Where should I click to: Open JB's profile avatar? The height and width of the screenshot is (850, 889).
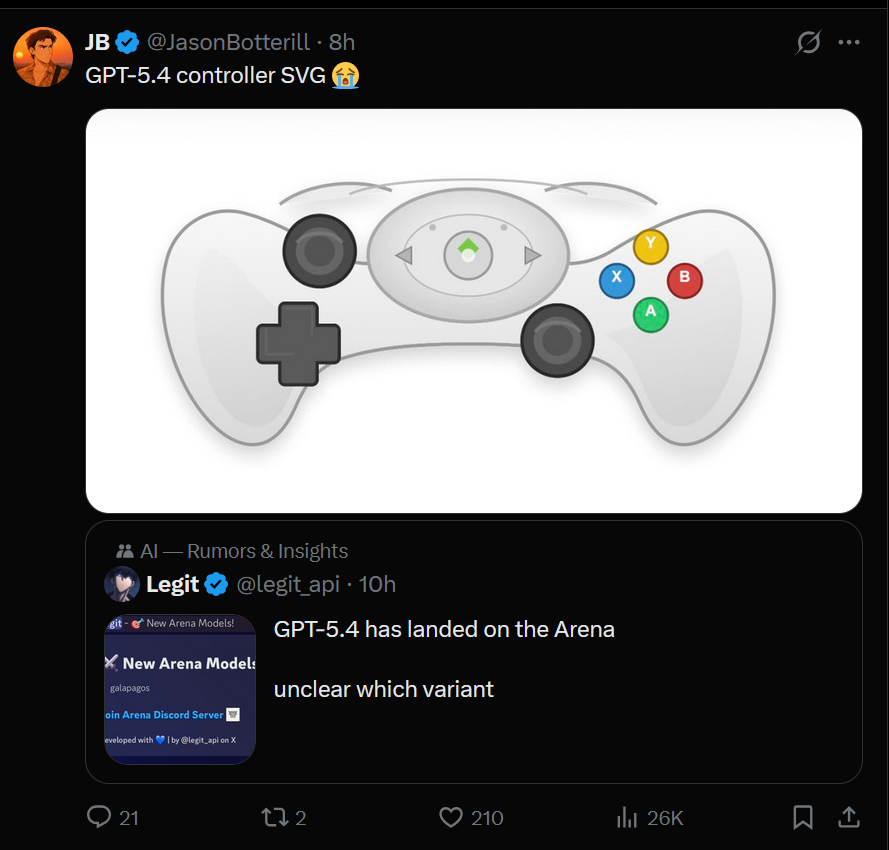(x=42, y=57)
